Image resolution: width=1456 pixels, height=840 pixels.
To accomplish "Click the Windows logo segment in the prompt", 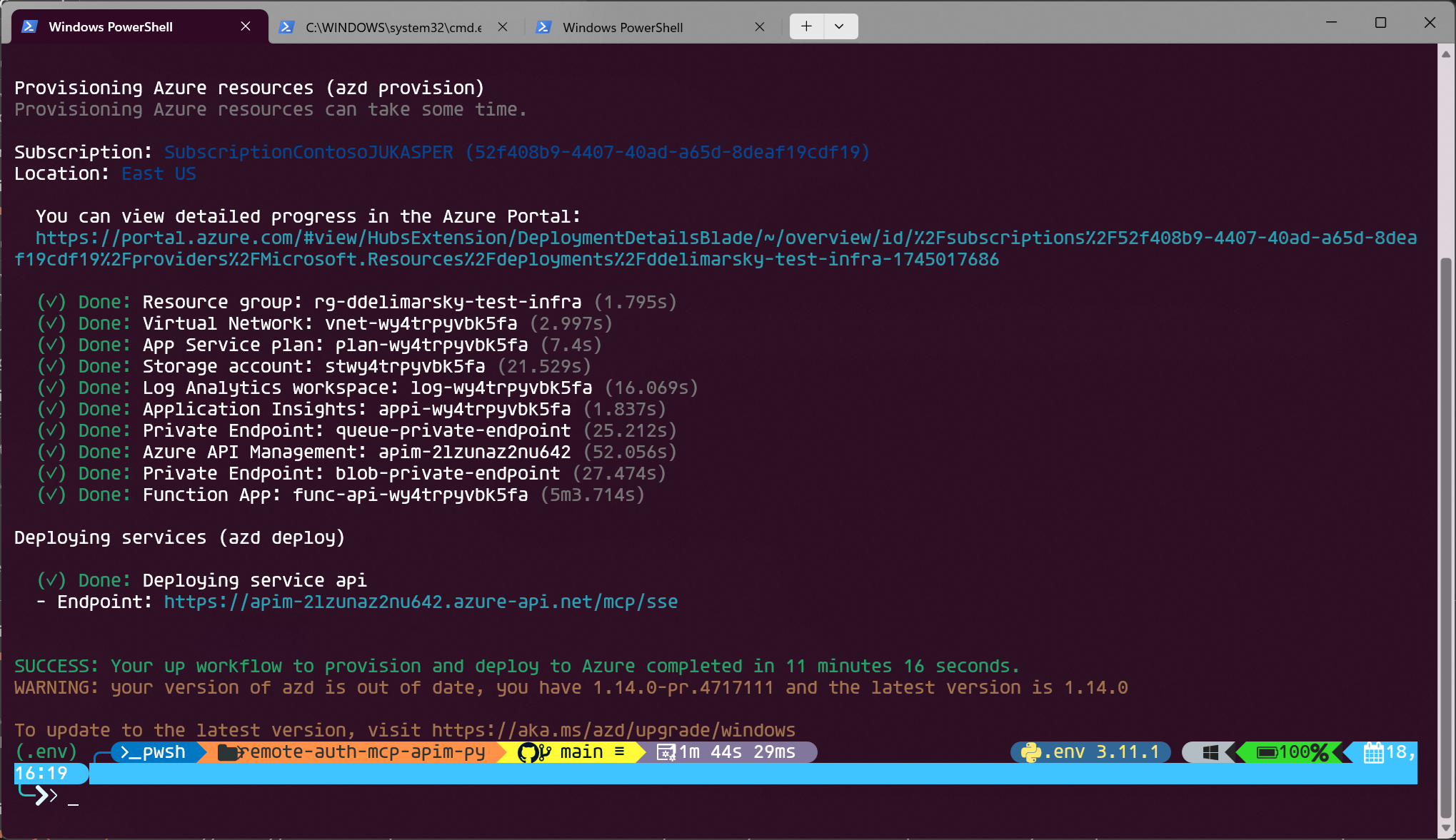I will [1209, 752].
